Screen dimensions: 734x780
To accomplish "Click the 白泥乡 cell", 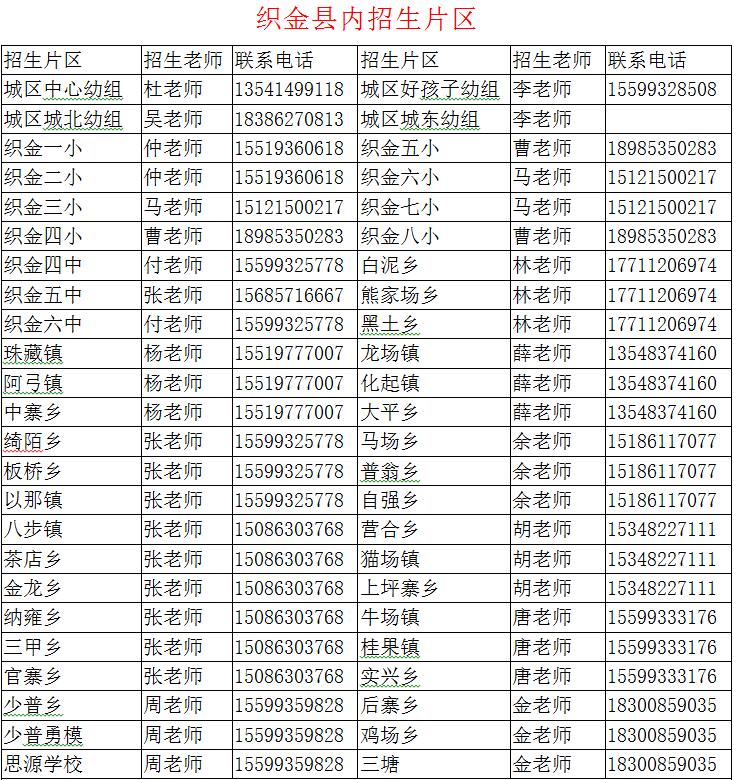I will tap(434, 266).
